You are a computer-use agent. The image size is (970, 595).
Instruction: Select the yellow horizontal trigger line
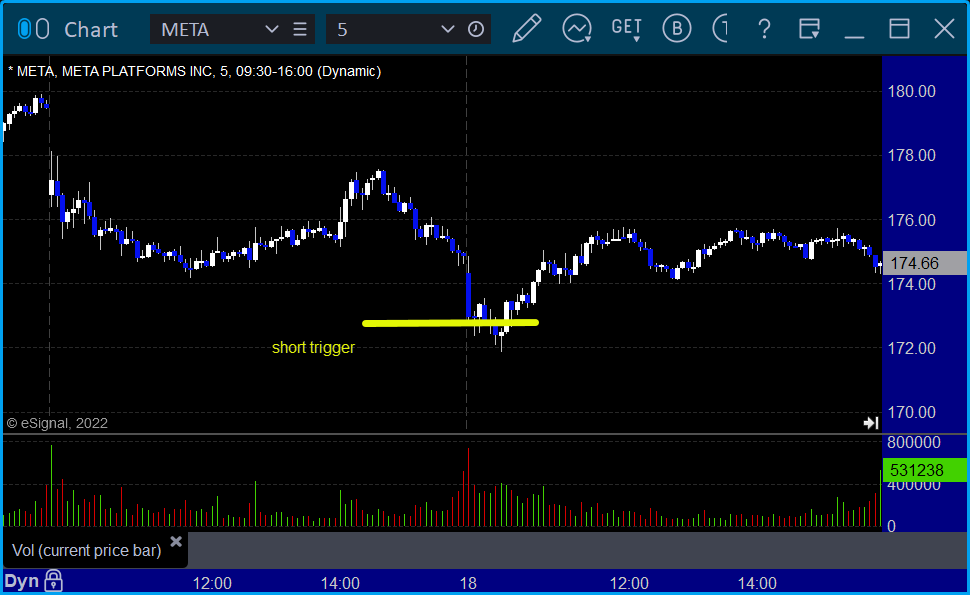click(450, 323)
